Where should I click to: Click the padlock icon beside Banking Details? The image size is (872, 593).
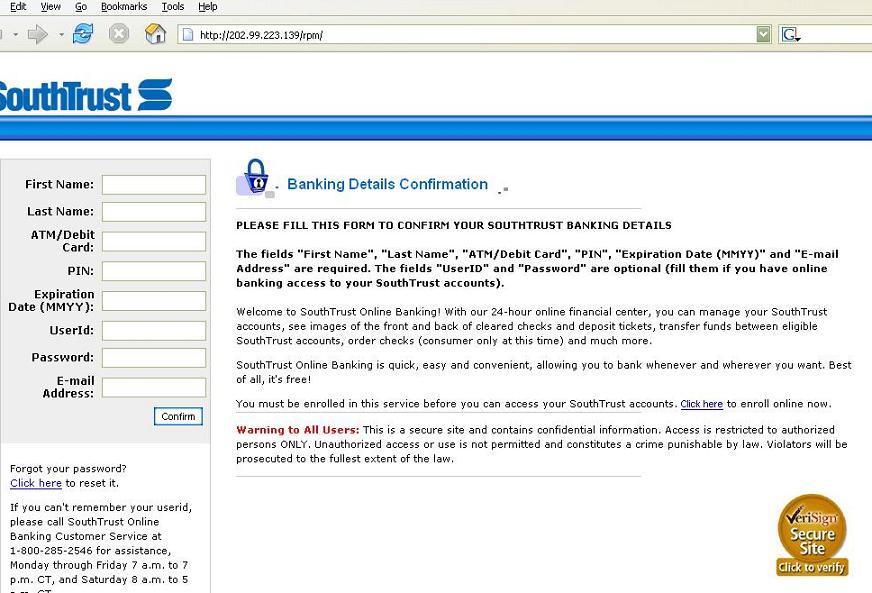(x=254, y=178)
